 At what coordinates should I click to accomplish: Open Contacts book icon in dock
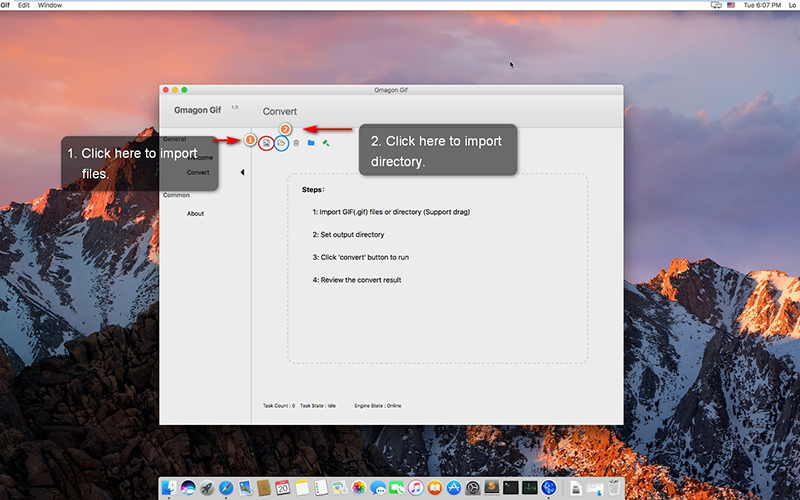(x=264, y=488)
